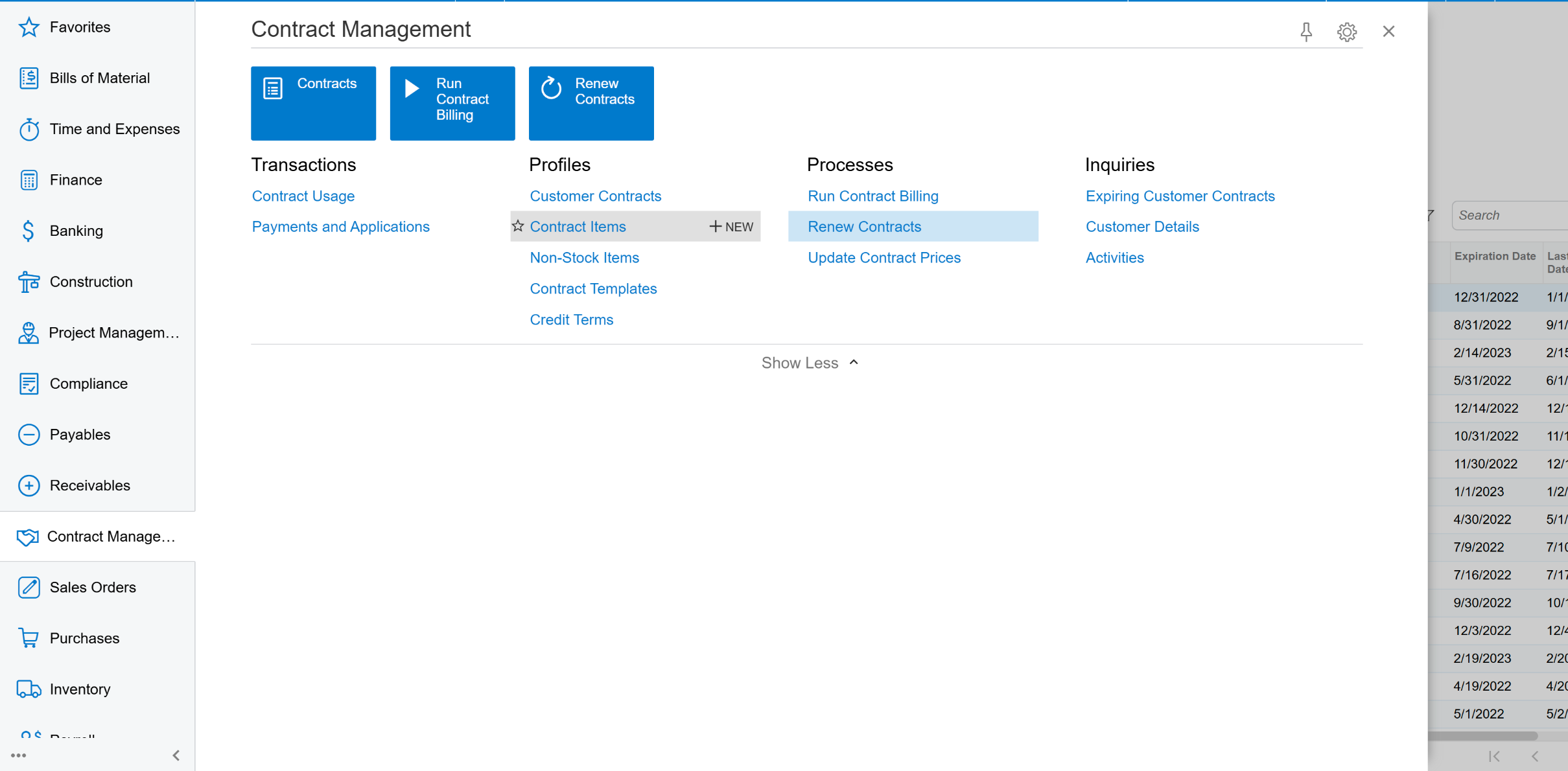Open the Renew Contracts tile
1568x771 pixels.
click(x=591, y=103)
